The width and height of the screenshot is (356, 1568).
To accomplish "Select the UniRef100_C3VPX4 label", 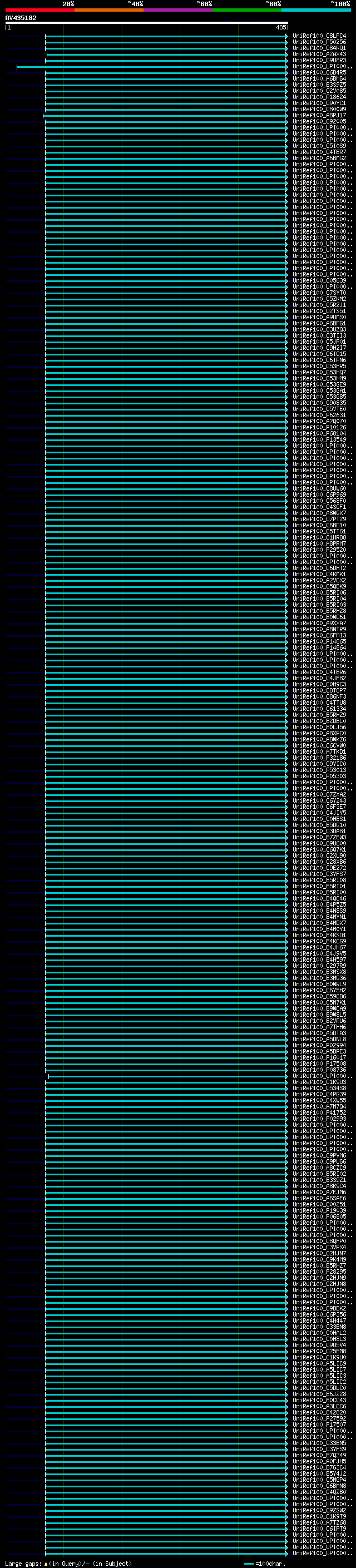I will pos(319,1247).
